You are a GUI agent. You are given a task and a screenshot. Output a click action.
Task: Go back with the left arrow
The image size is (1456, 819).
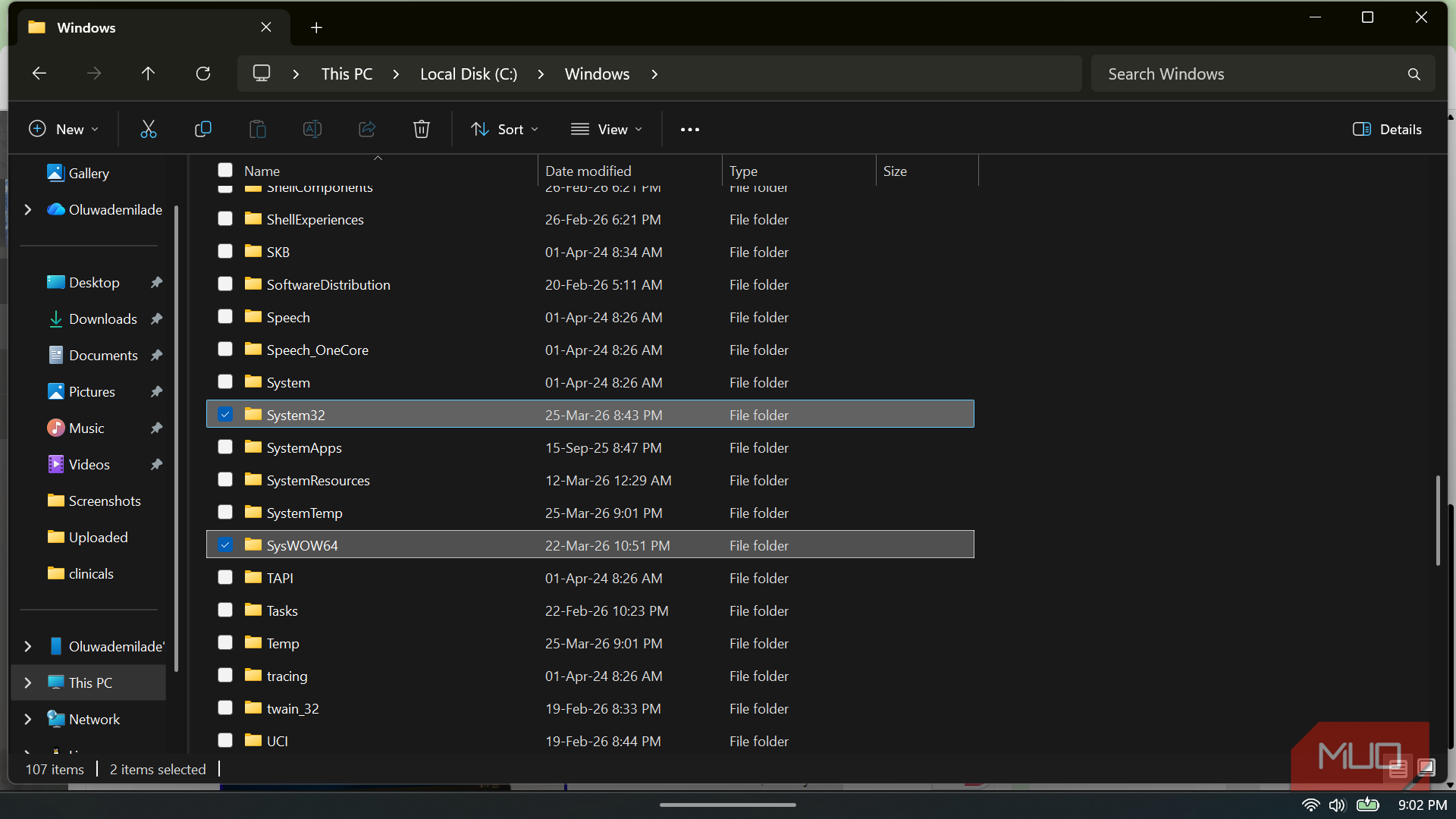39,74
